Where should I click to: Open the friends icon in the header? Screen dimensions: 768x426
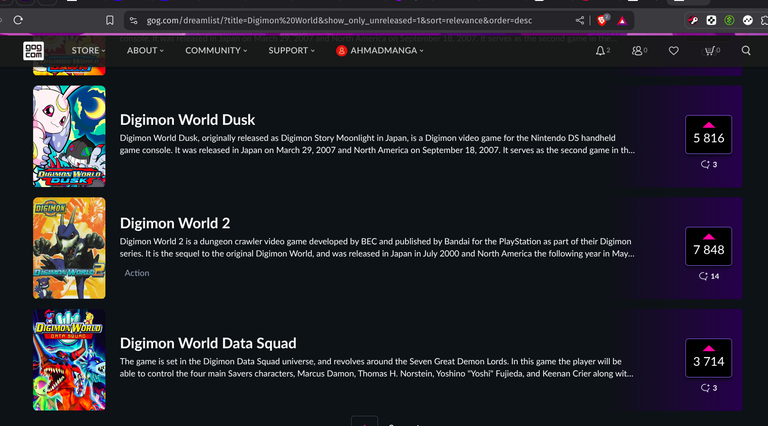[637, 50]
